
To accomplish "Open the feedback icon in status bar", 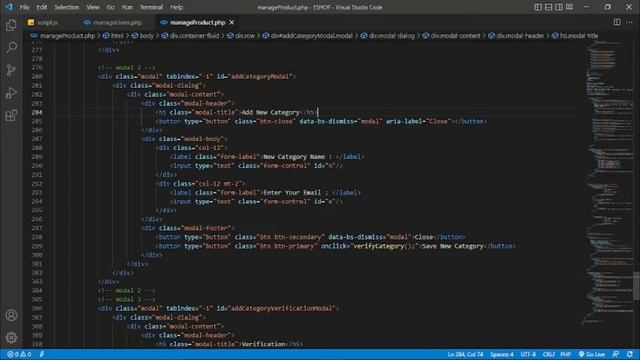I will 616,354.
